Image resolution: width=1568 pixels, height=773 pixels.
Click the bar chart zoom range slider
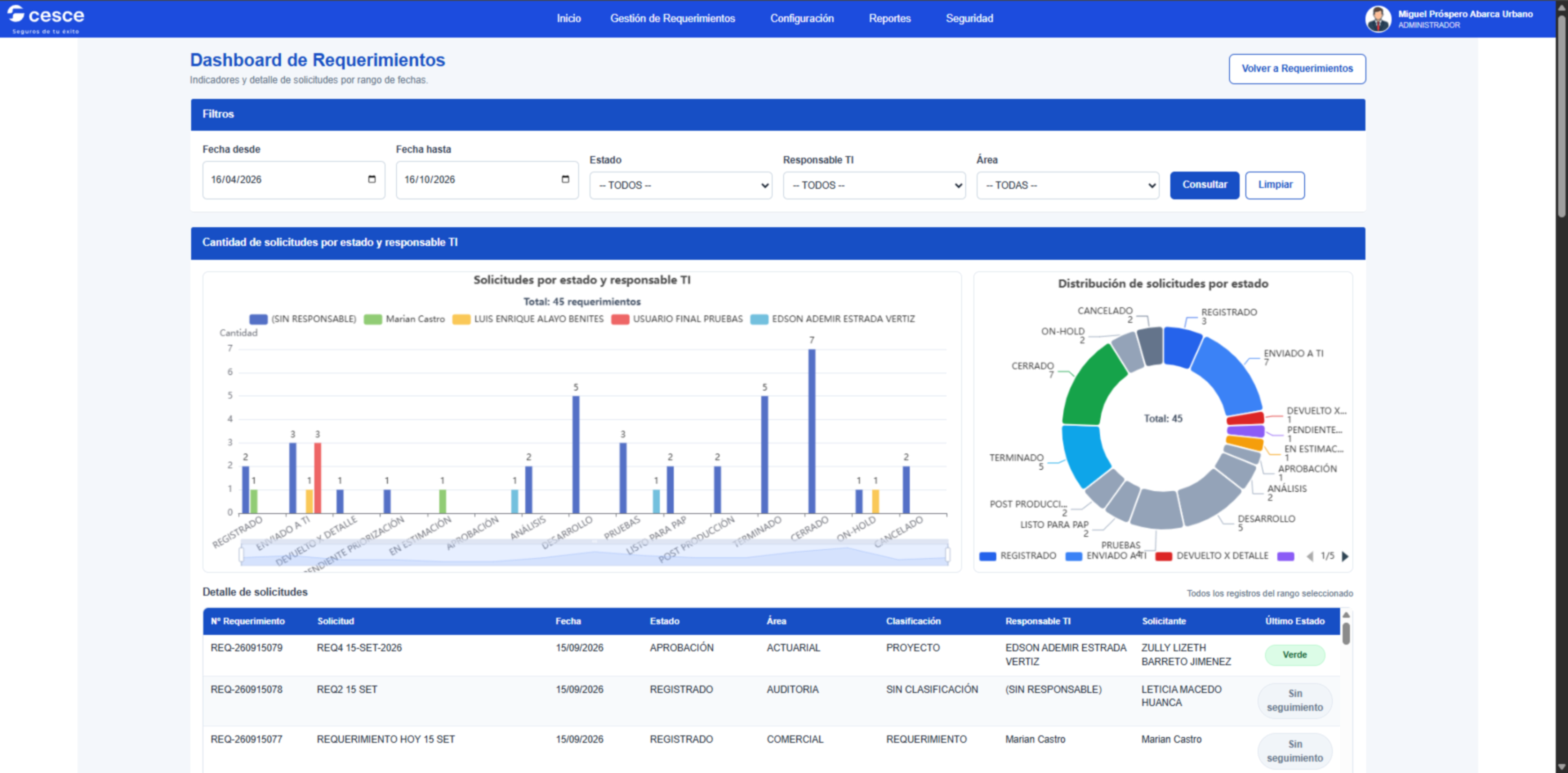[x=594, y=555]
